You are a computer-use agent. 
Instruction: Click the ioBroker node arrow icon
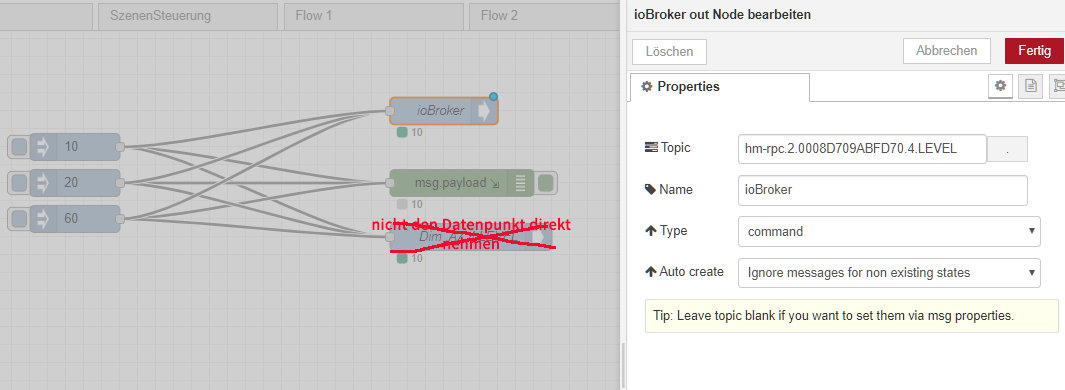(x=484, y=111)
